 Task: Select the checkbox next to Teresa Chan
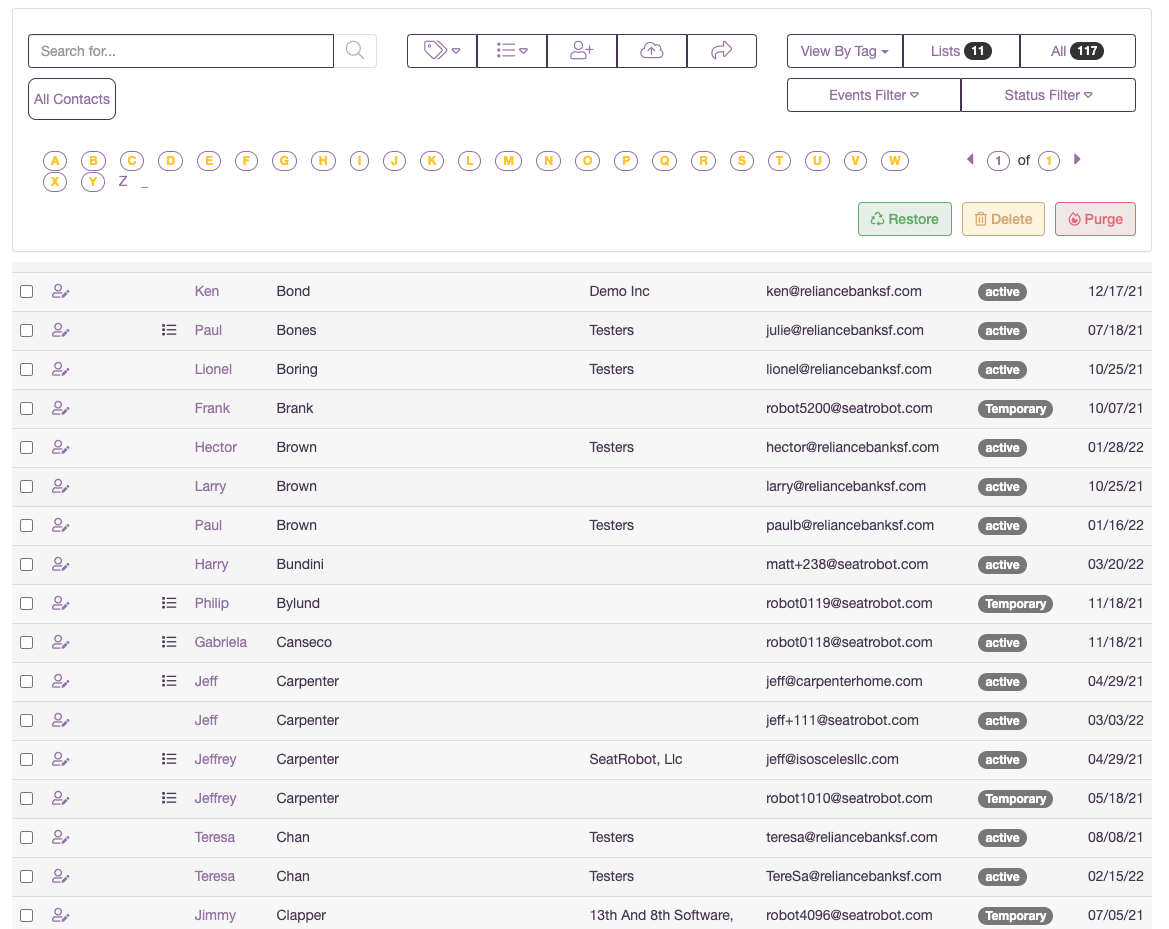point(26,837)
